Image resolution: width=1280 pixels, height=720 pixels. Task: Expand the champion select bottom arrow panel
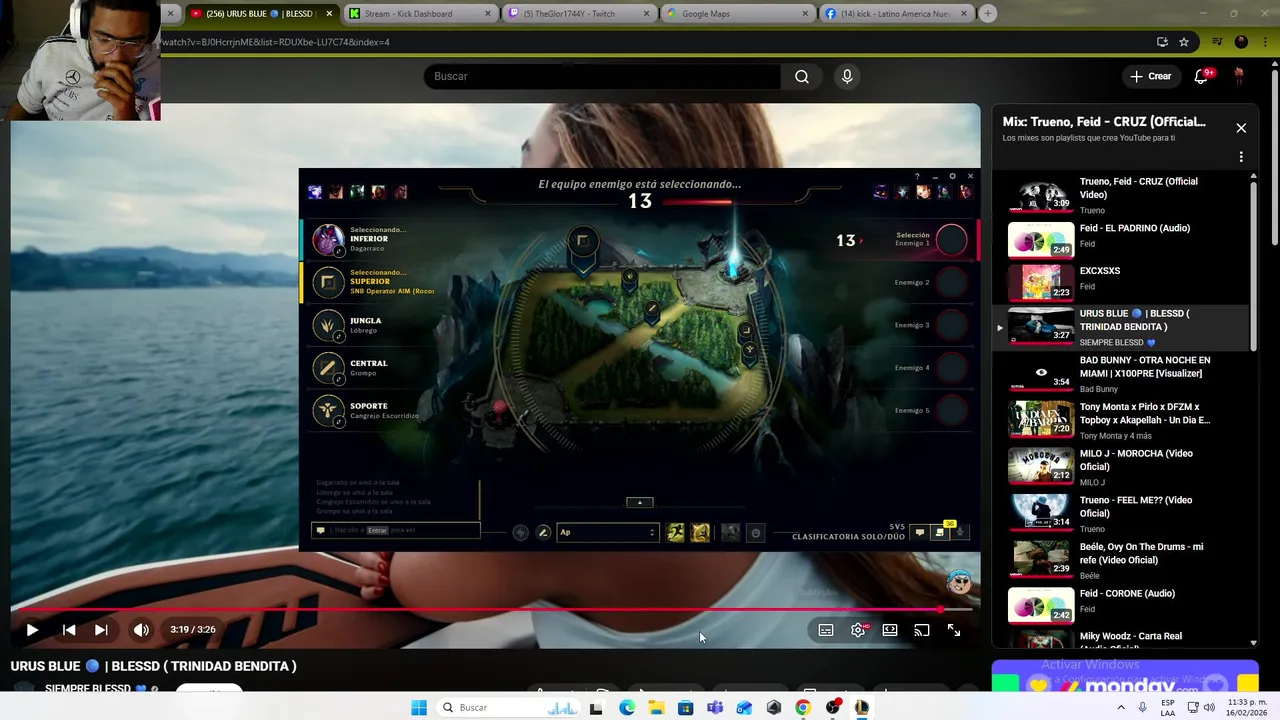pyautogui.click(x=639, y=502)
